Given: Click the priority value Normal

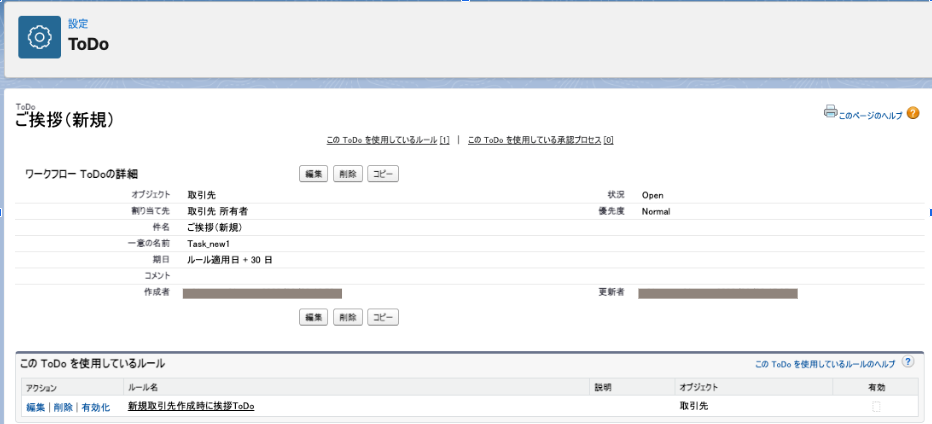Looking at the screenshot, I should (x=656, y=212).
